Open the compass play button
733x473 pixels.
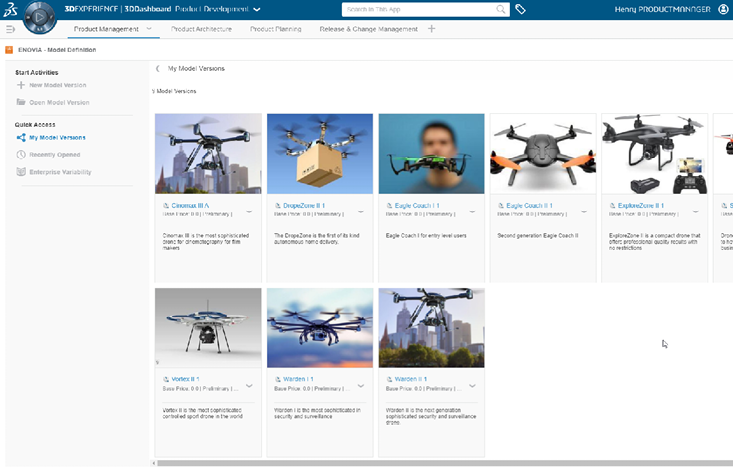point(40,17)
